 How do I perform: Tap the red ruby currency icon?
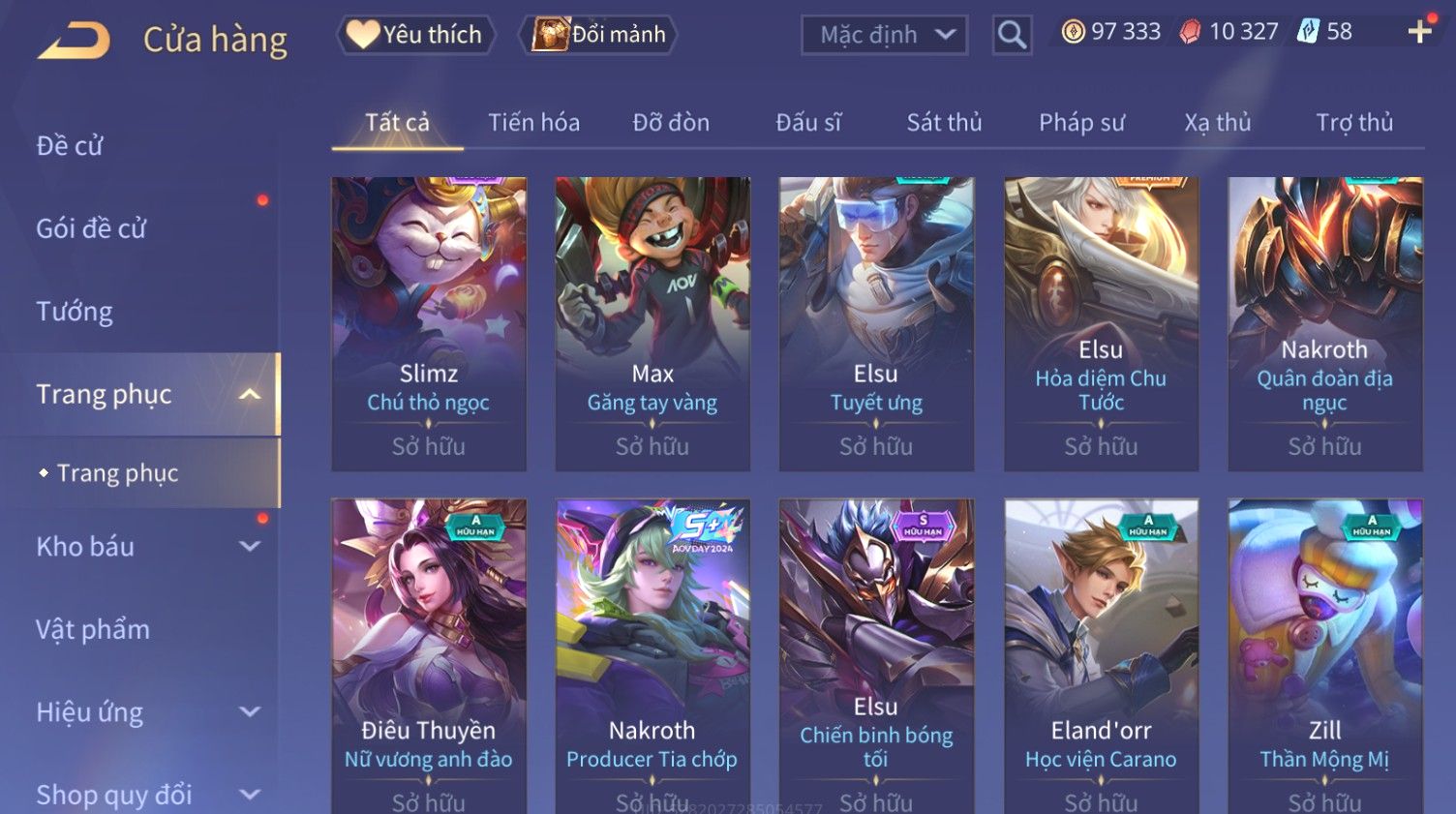pyautogui.click(x=1190, y=32)
